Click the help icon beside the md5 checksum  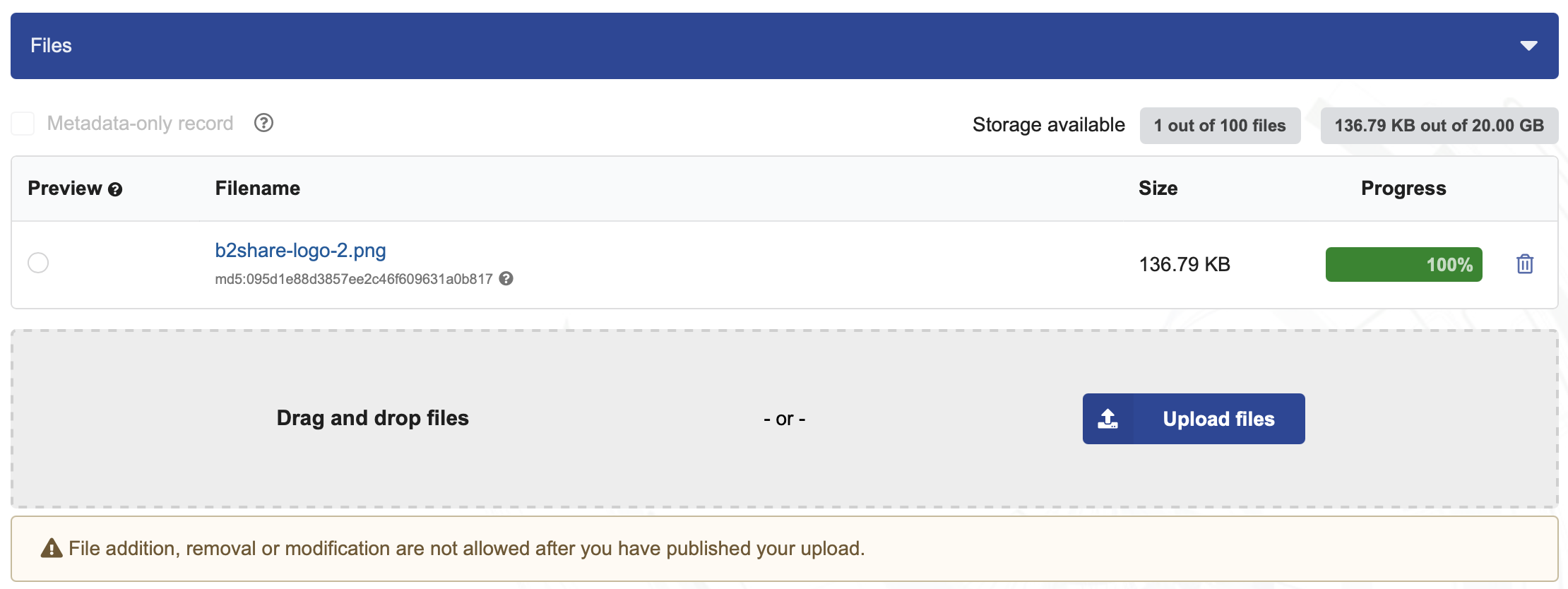point(506,279)
